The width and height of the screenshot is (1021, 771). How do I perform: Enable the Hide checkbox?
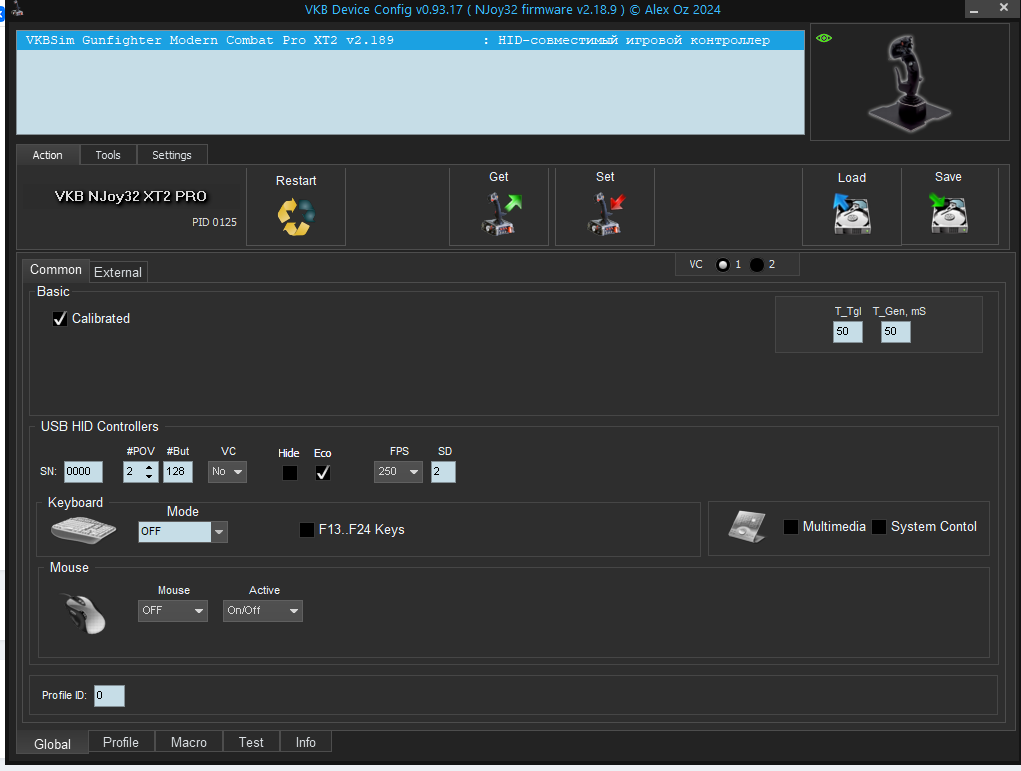tap(290, 473)
